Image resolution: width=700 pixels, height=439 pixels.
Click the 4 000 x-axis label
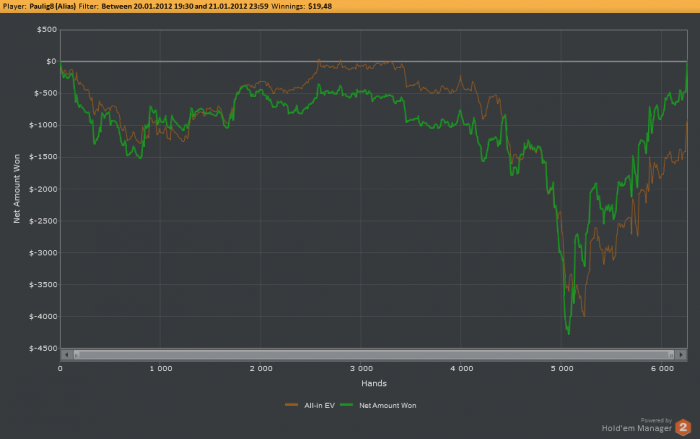462,368
